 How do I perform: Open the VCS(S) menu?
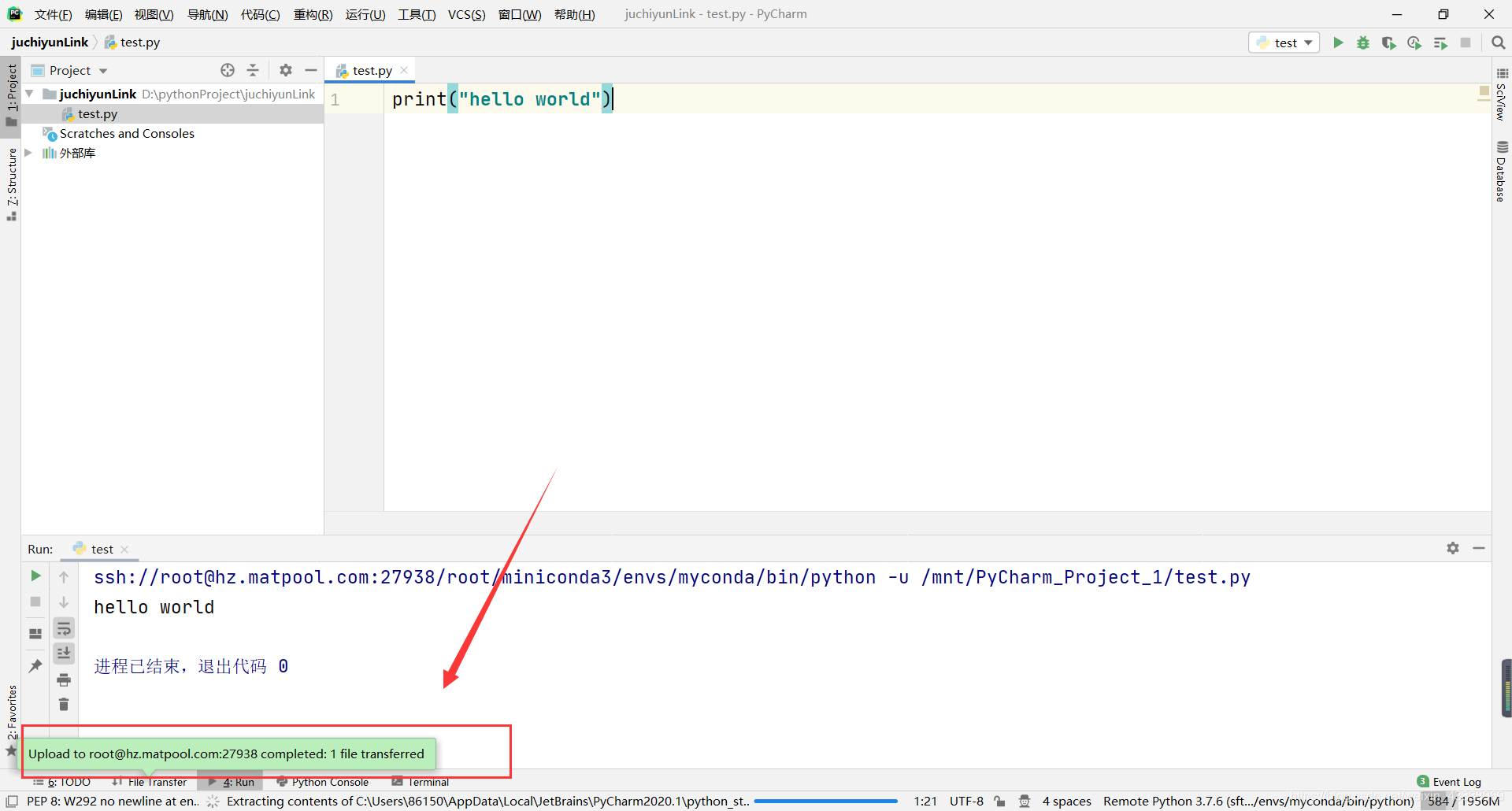point(466,14)
